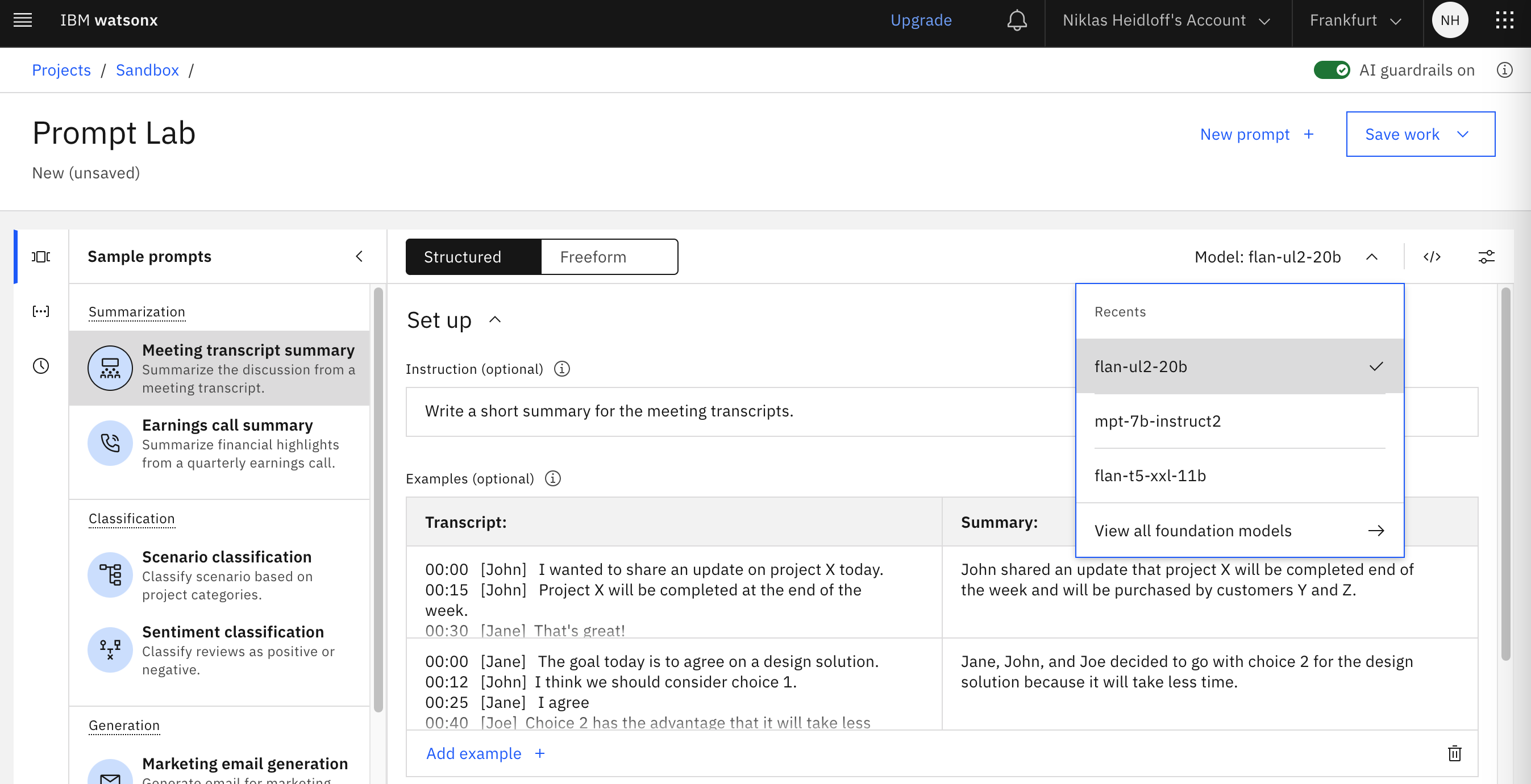The width and height of the screenshot is (1531, 784).
Task: Click New prompt
Action: 1257,134
